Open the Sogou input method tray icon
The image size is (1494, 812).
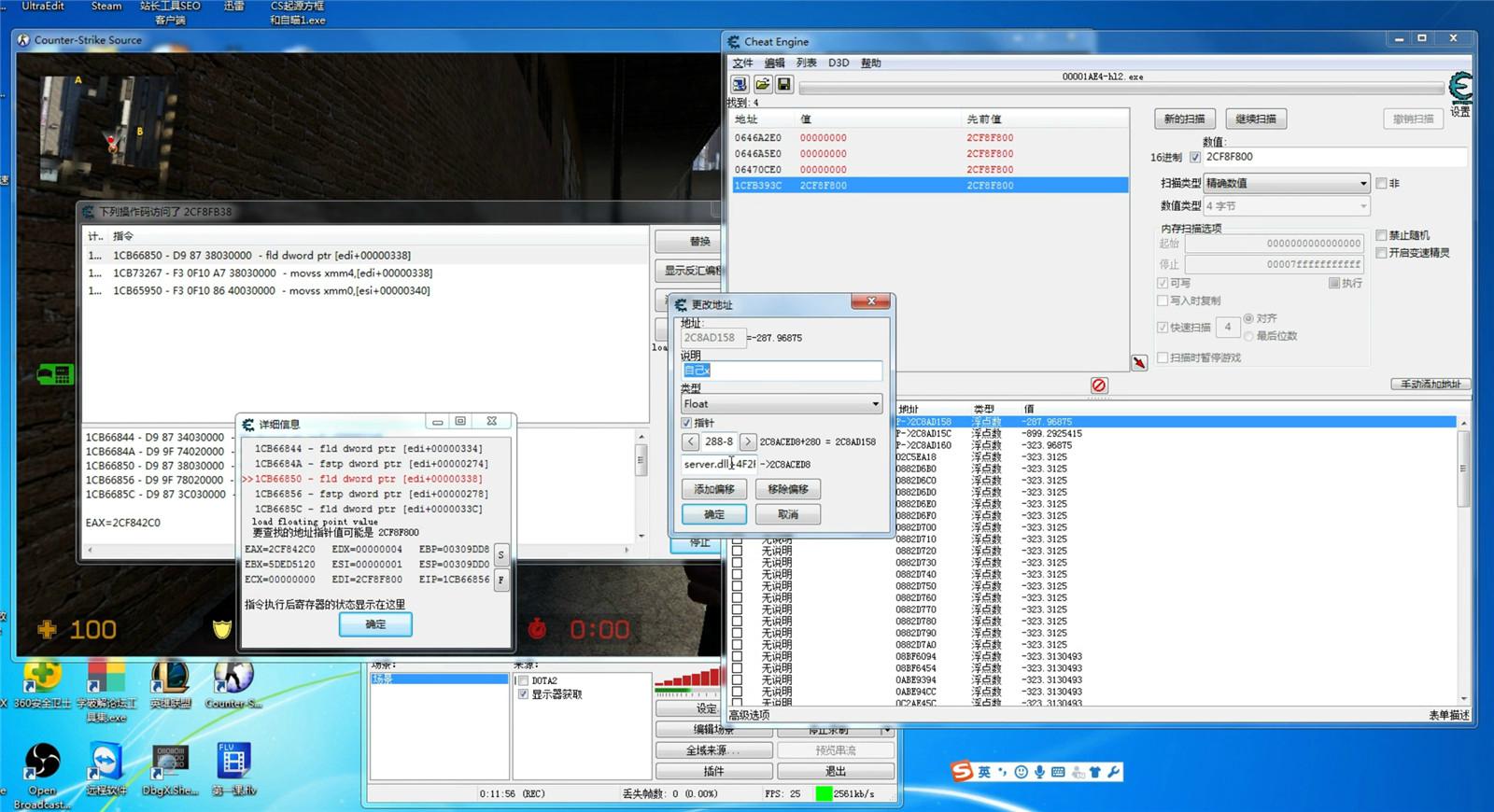[x=962, y=772]
